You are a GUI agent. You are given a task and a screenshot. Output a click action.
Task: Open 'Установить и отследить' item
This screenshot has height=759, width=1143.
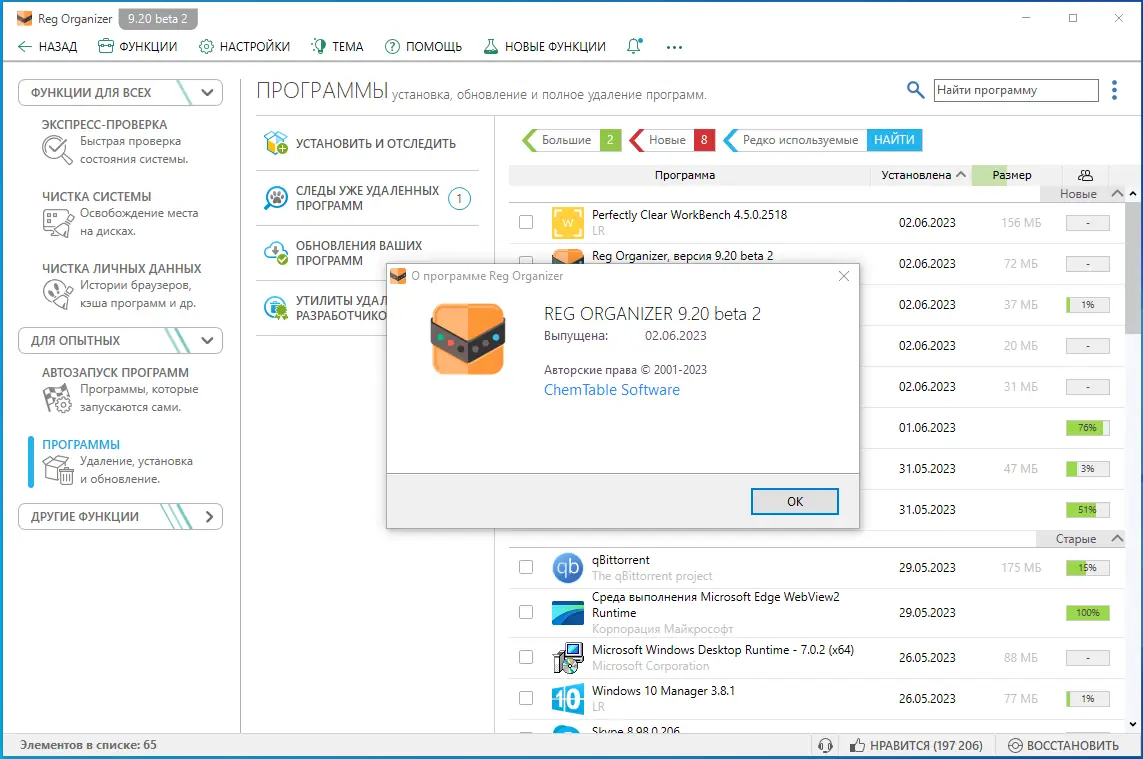click(367, 144)
